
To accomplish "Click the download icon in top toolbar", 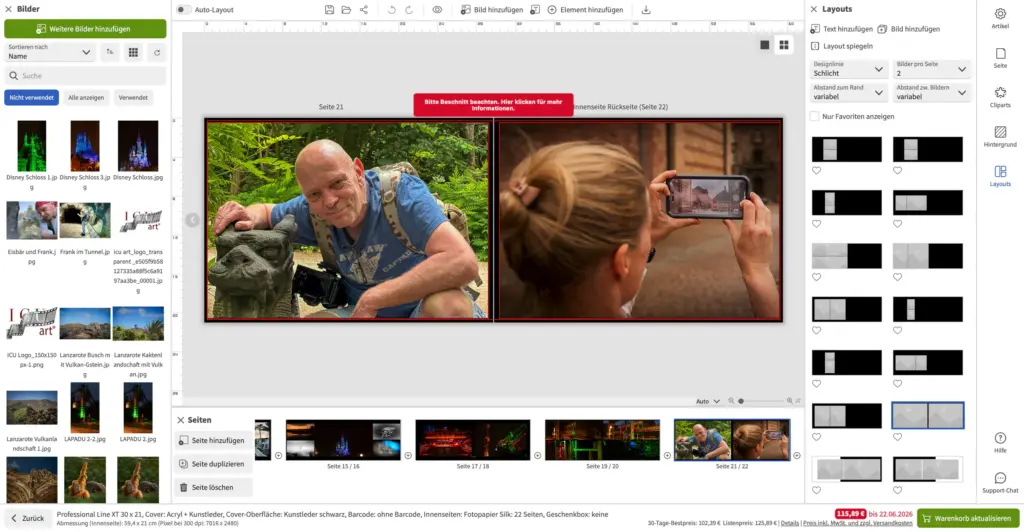I will click(x=646, y=10).
